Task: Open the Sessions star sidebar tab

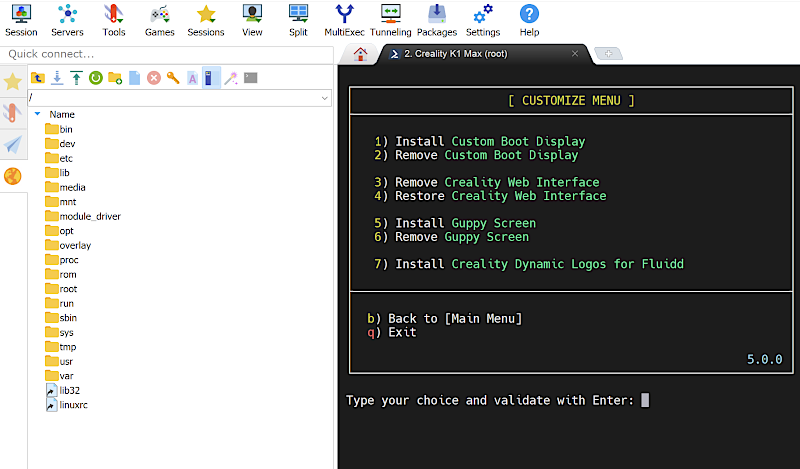Action: tap(13, 81)
